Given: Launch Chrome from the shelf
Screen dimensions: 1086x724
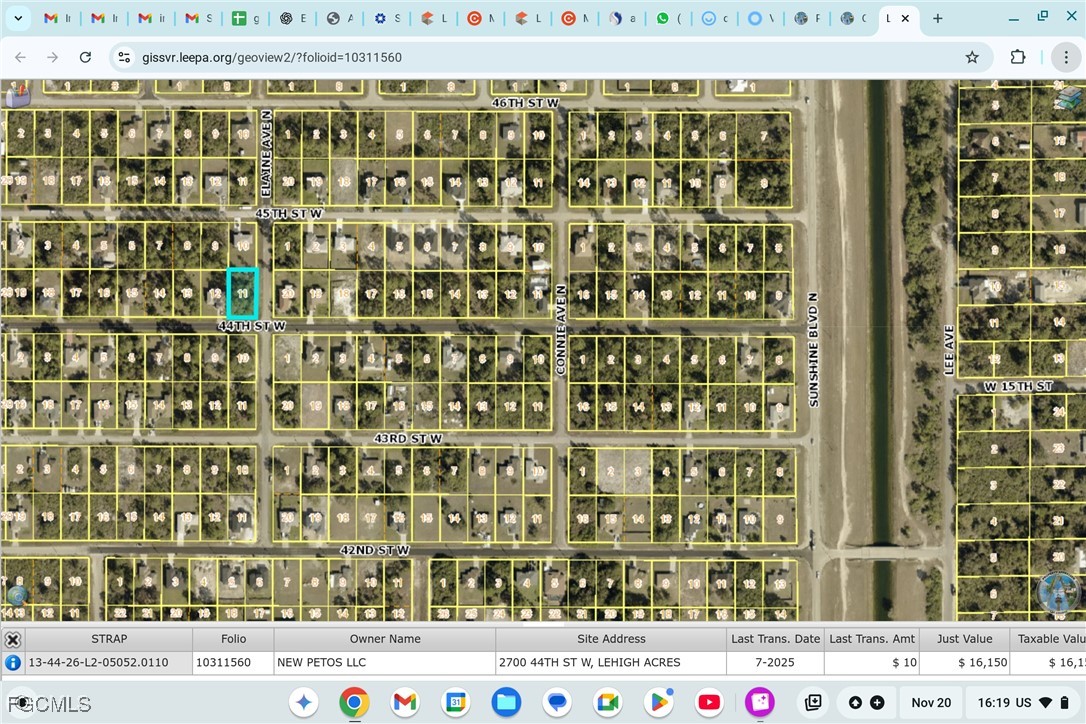Looking at the screenshot, I should 355,702.
